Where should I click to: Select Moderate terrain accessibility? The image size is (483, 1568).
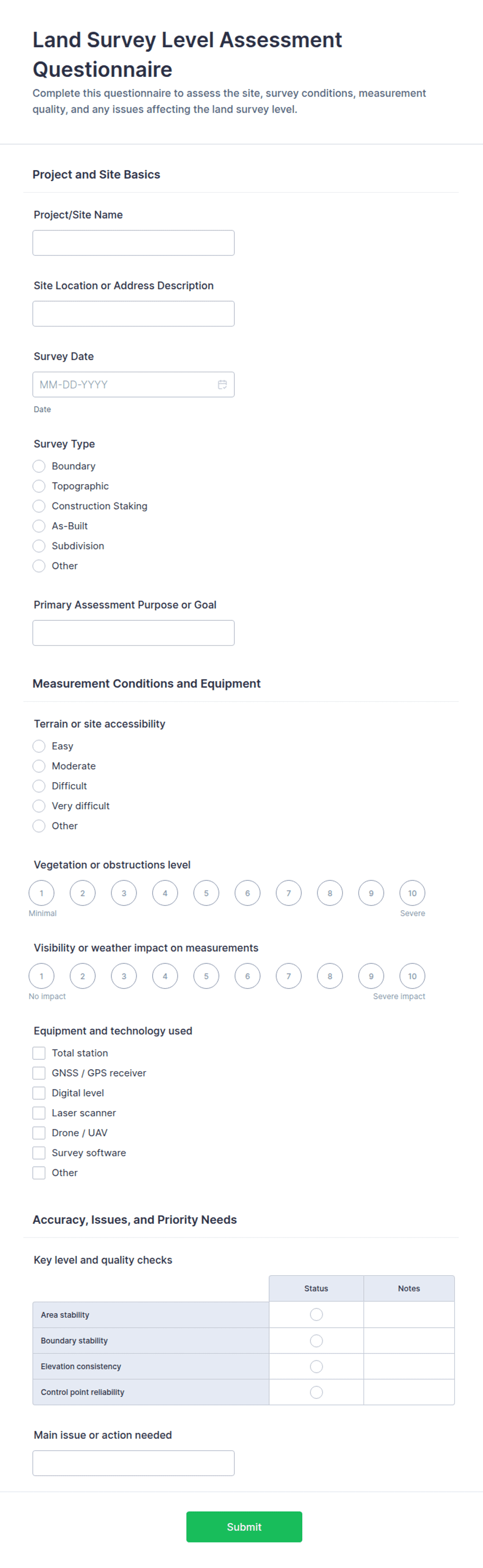[x=39, y=766]
